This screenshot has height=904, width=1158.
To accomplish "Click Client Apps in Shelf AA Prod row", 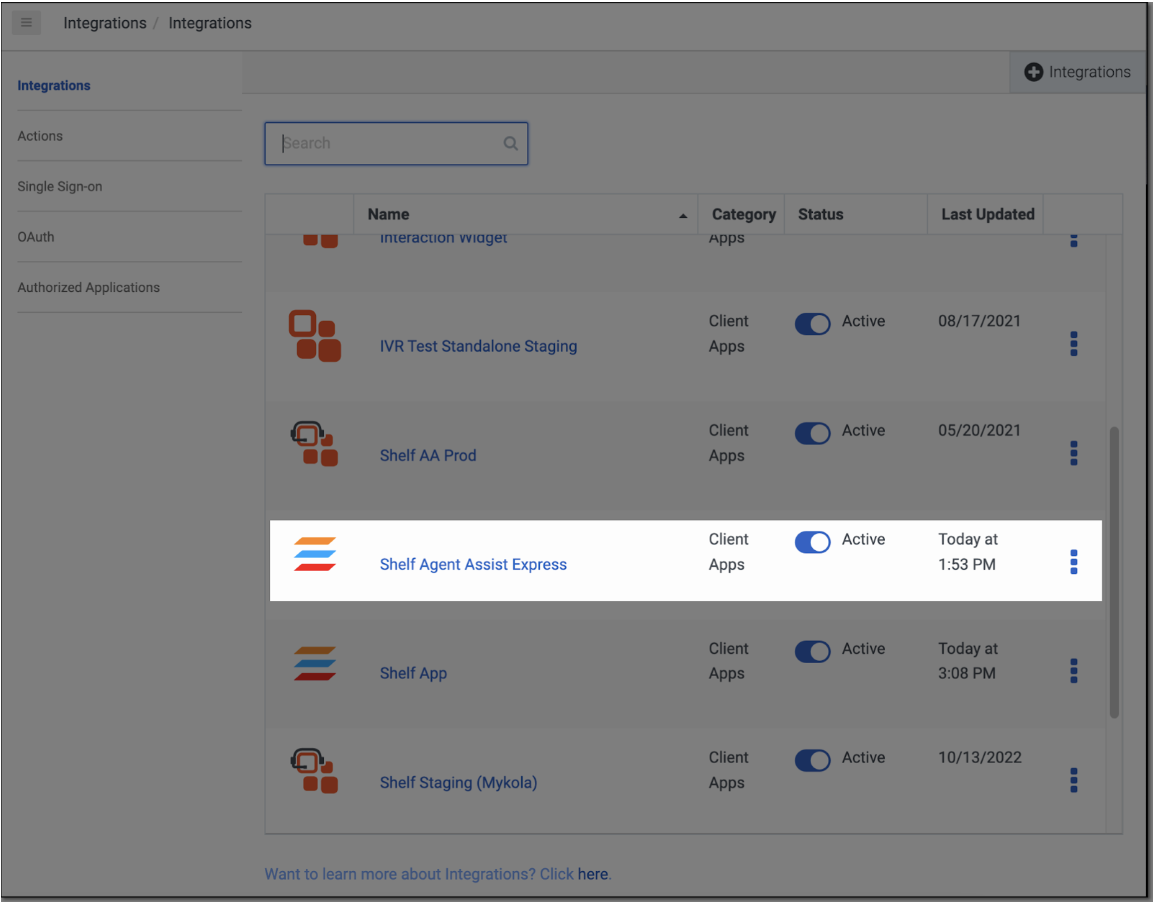I will [x=728, y=443].
